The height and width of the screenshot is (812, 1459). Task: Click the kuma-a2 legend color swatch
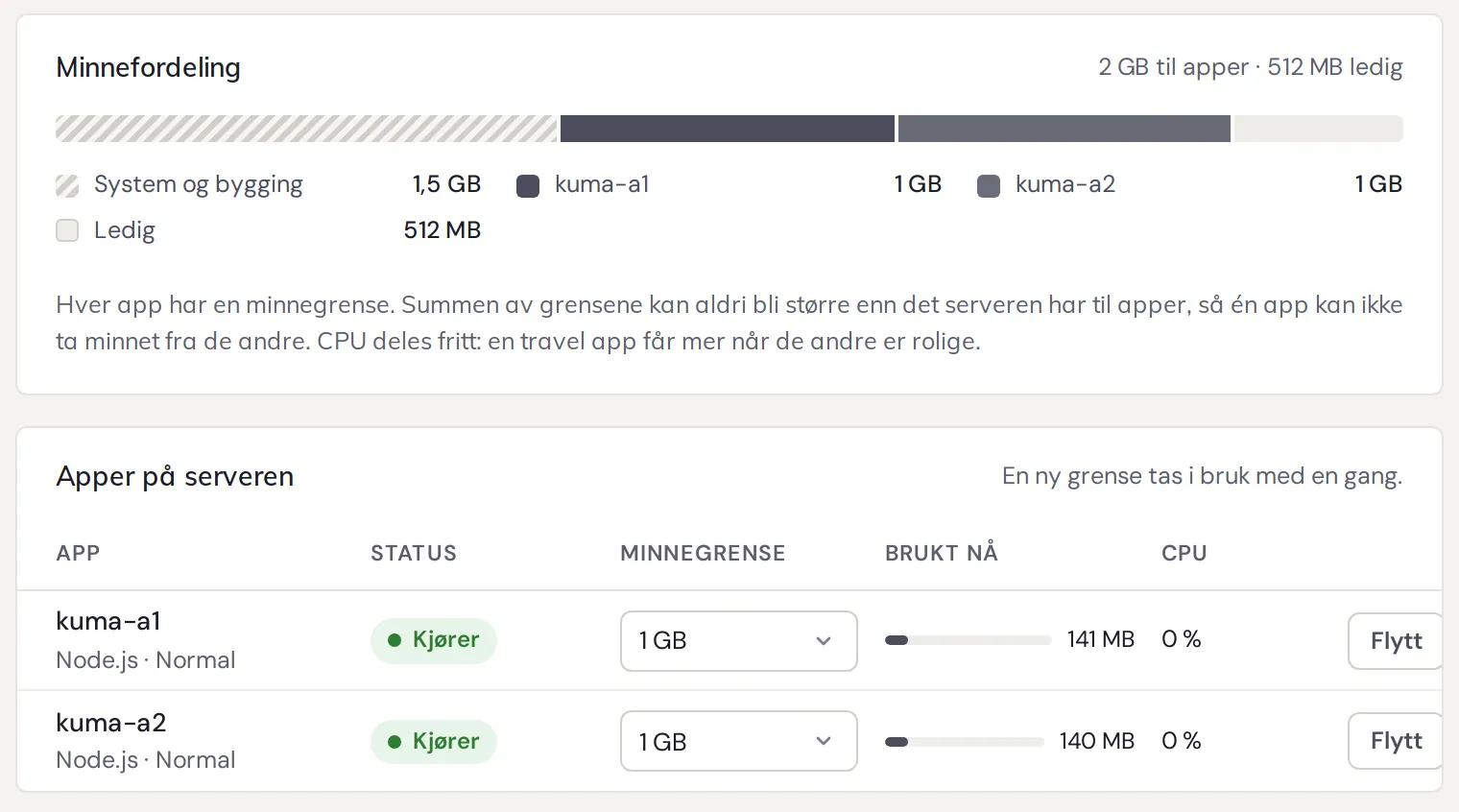pyautogui.click(x=989, y=185)
